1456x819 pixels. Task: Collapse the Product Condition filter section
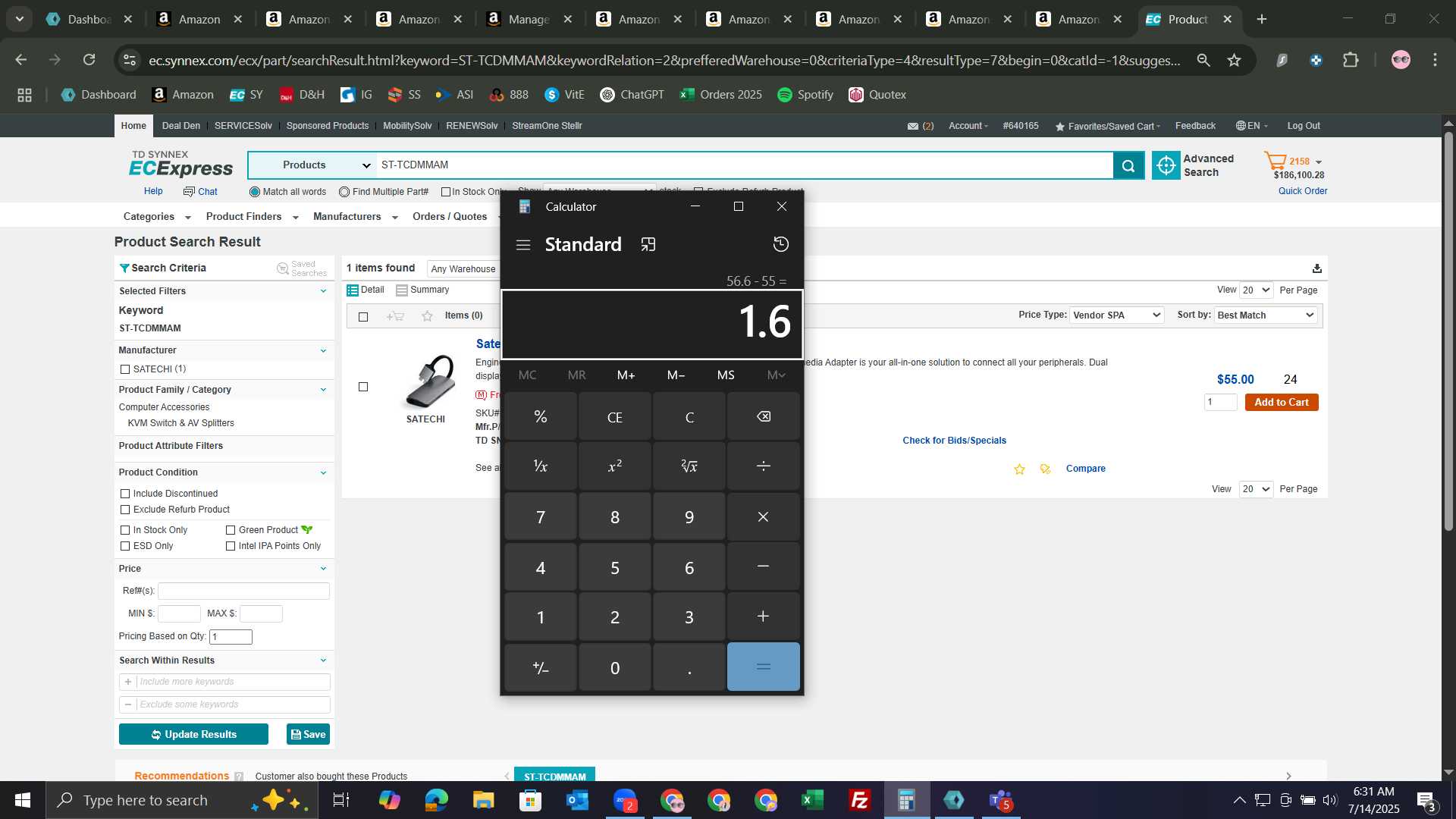(x=323, y=472)
